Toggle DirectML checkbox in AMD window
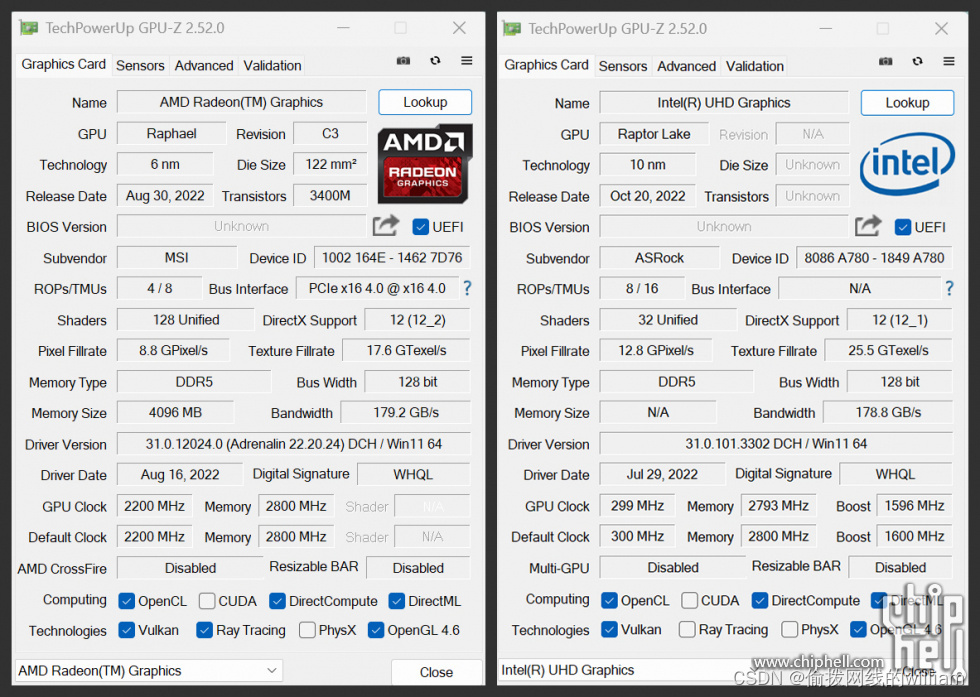 click(396, 601)
